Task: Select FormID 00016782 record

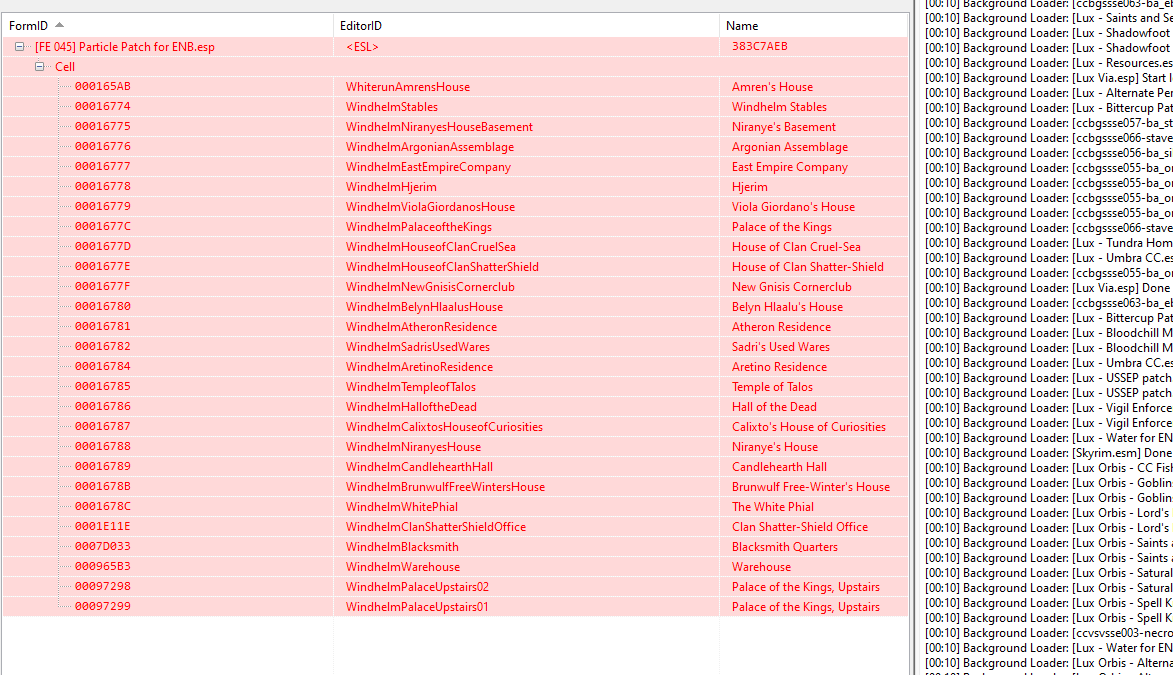Action: 102,346
